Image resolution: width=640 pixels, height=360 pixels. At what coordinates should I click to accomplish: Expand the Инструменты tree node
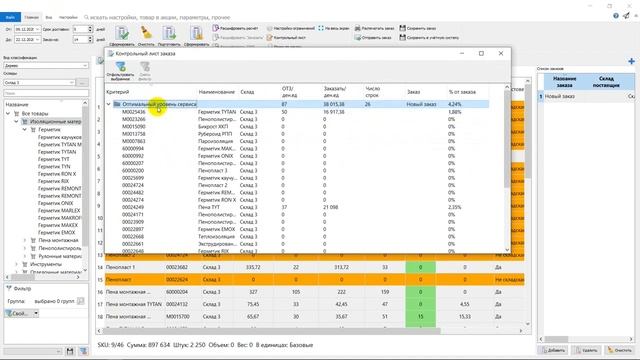16,264
